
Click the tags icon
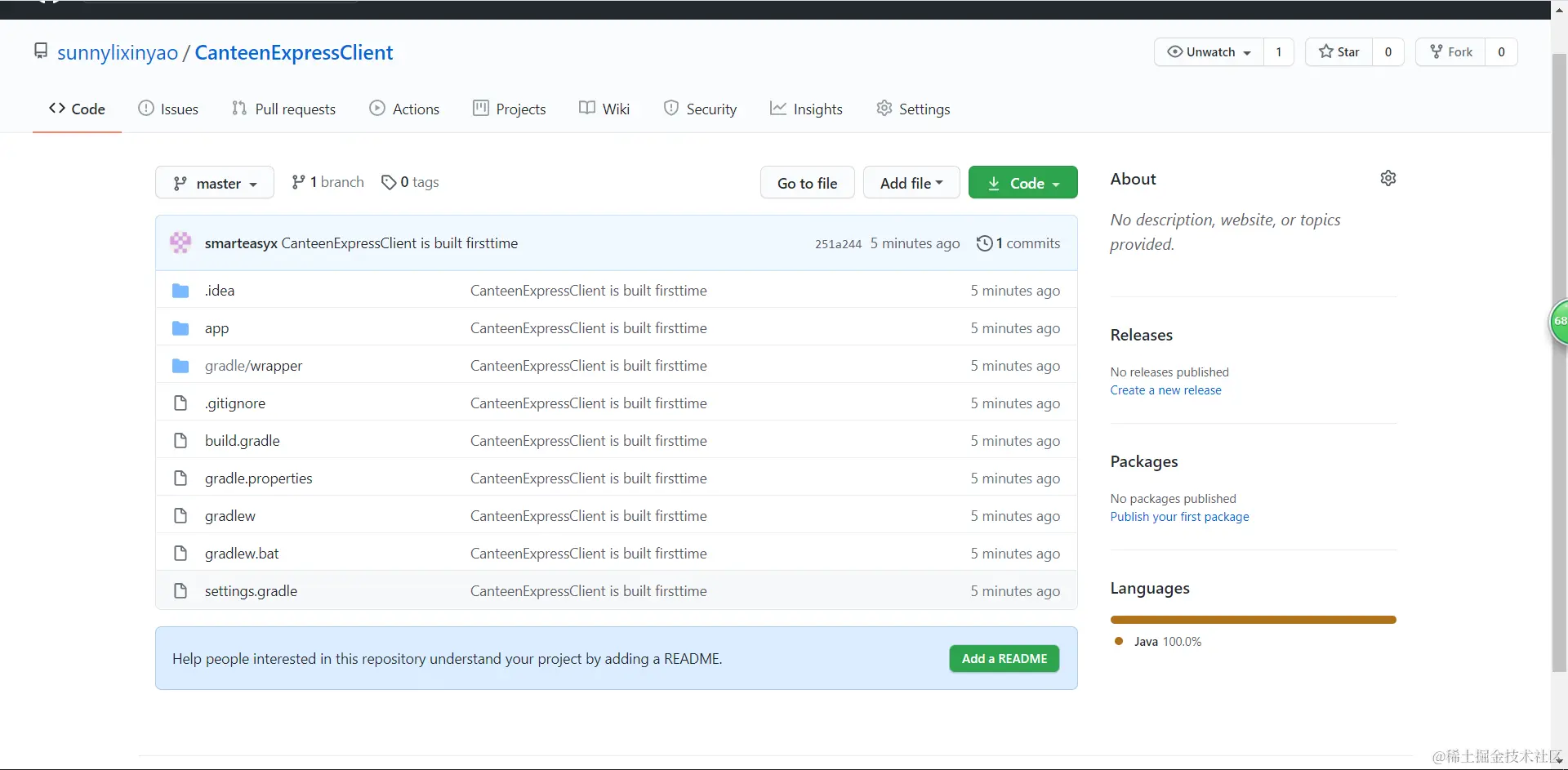pos(389,182)
